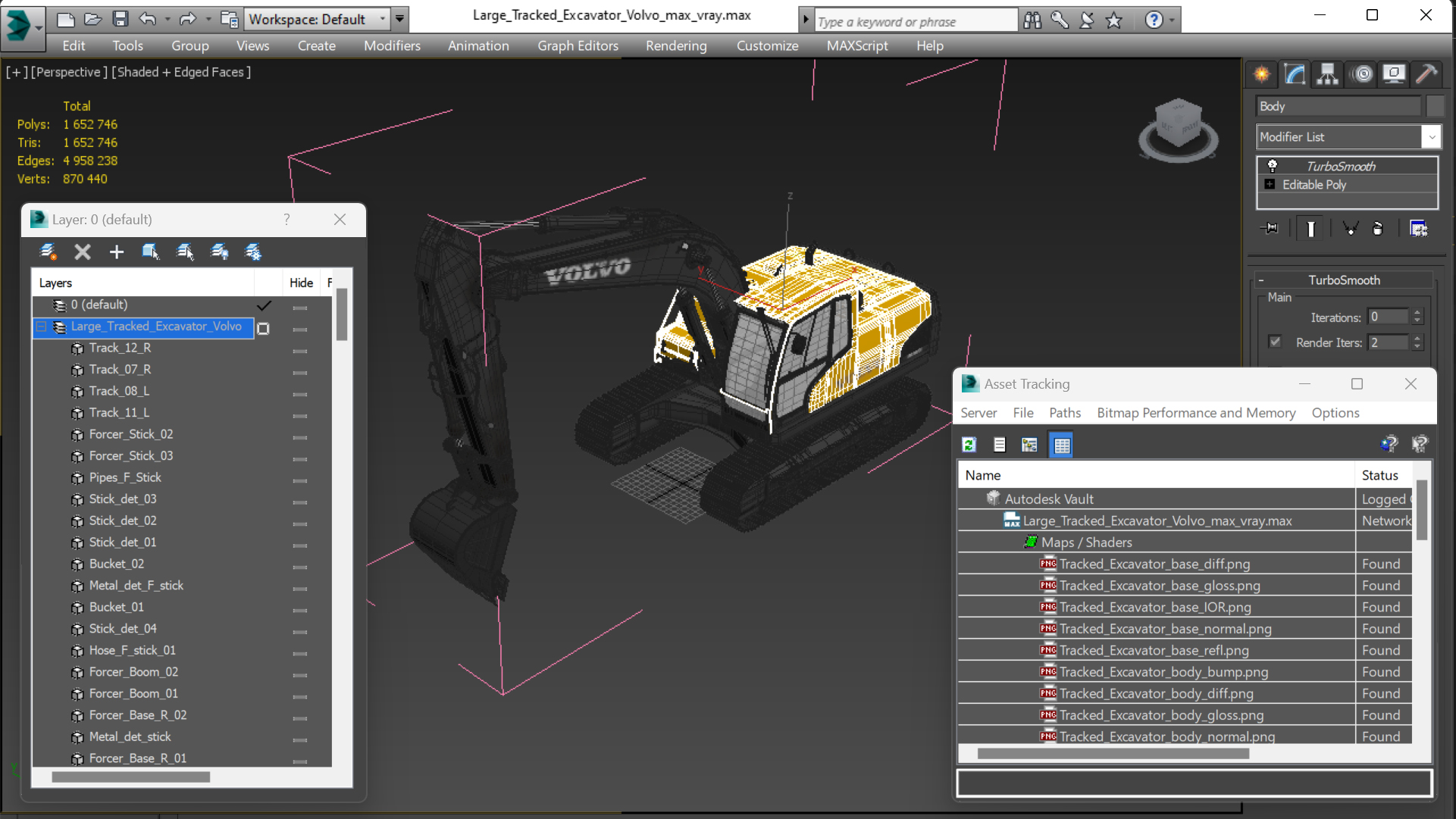Screen dimensions: 1456x819
Task: Toggle TurboSmooth modifier lightbulb on/off
Action: click(x=1273, y=166)
